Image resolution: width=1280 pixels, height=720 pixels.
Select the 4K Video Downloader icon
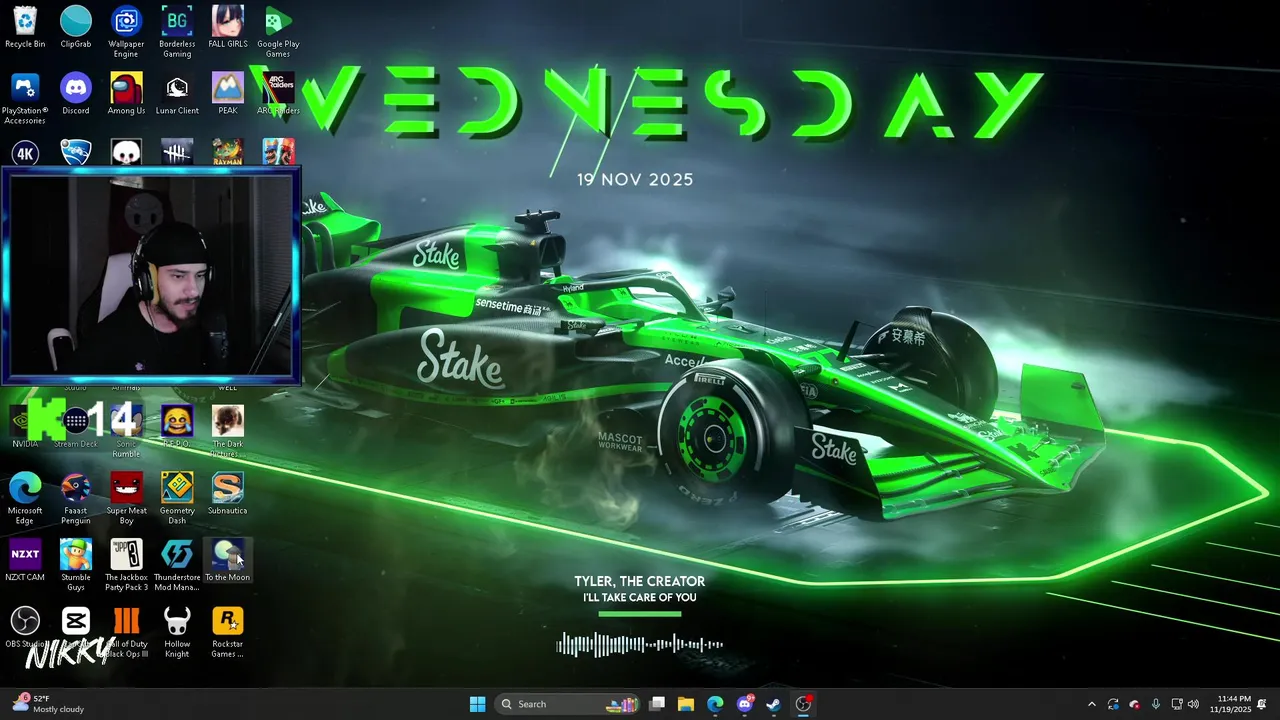pyautogui.click(x=25, y=153)
